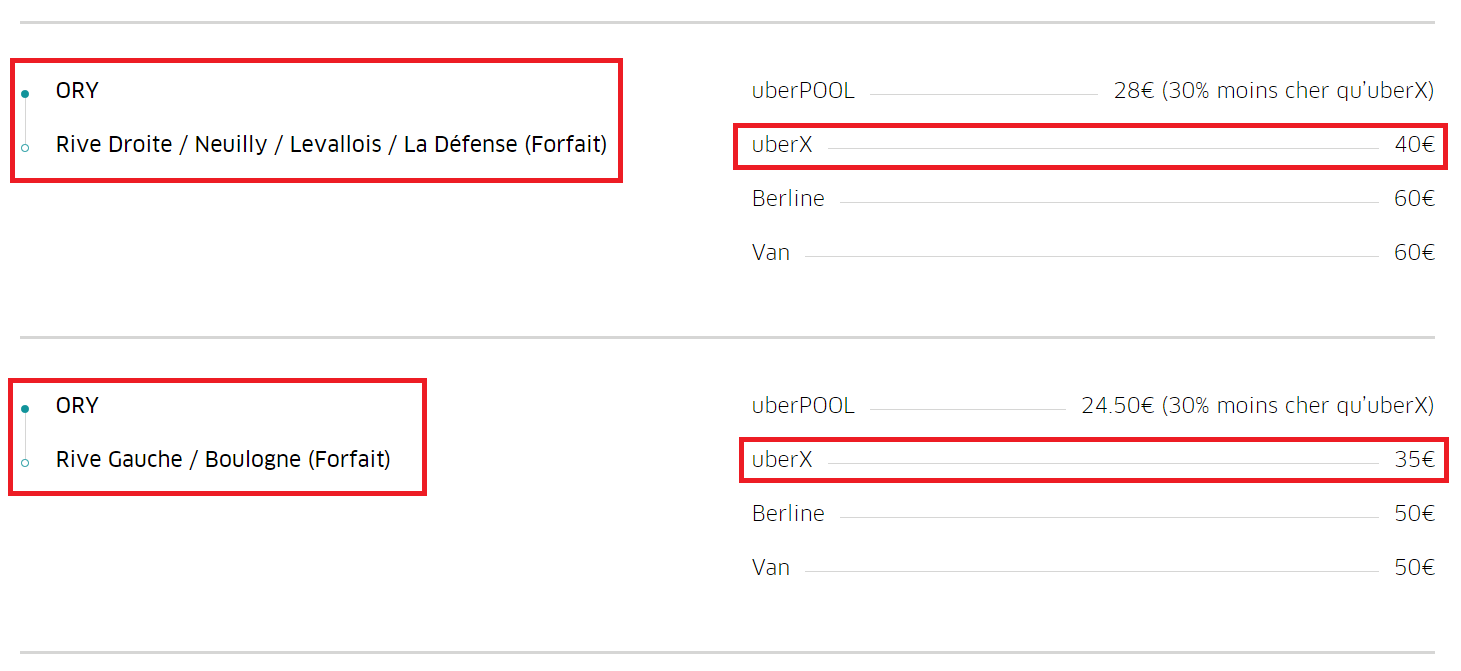Viewport: 1461px width, 671px height.
Task: Click the hollow dot beside Rive Droite
Action: (x=25, y=148)
